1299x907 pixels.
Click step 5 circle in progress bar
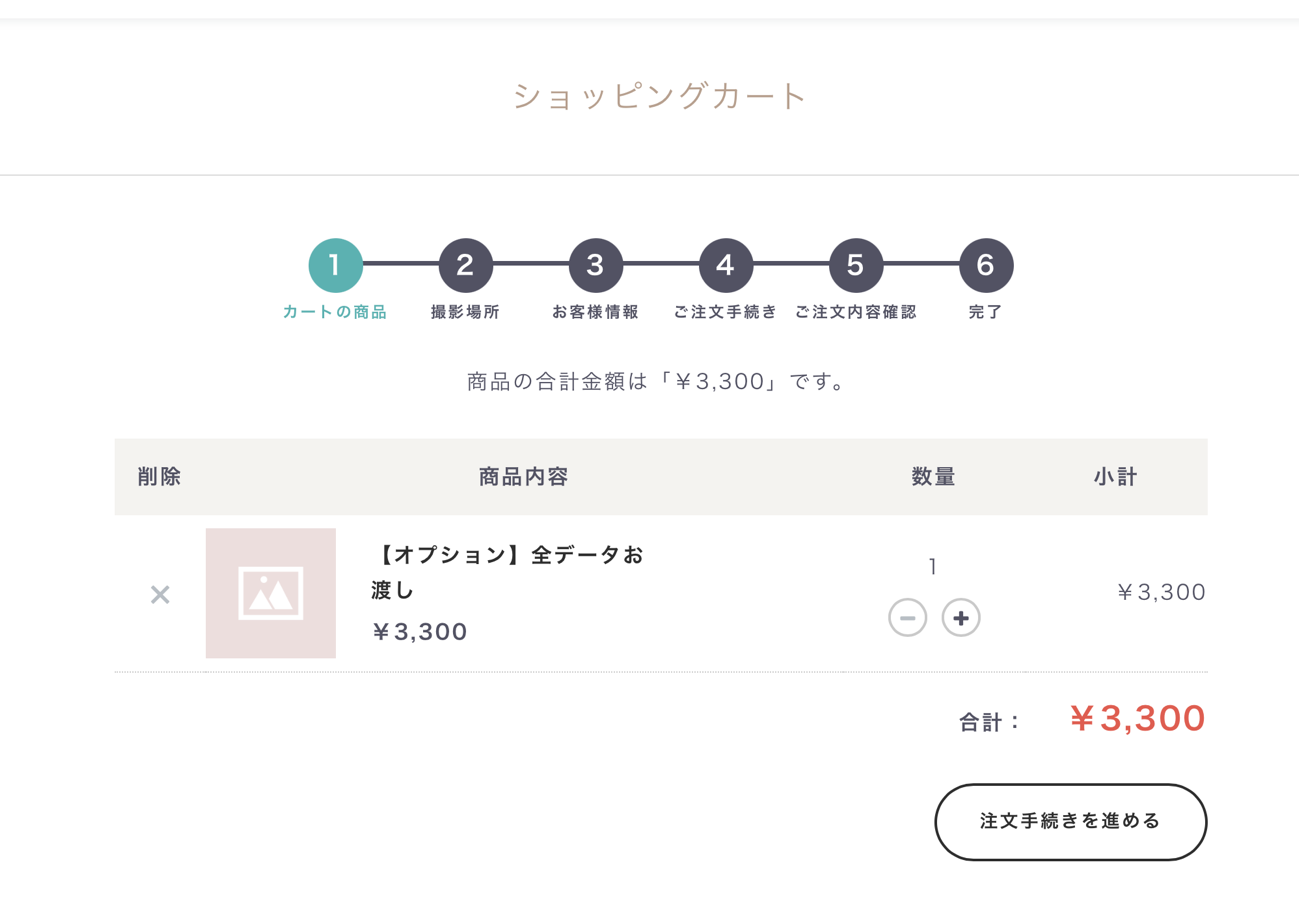tap(856, 265)
